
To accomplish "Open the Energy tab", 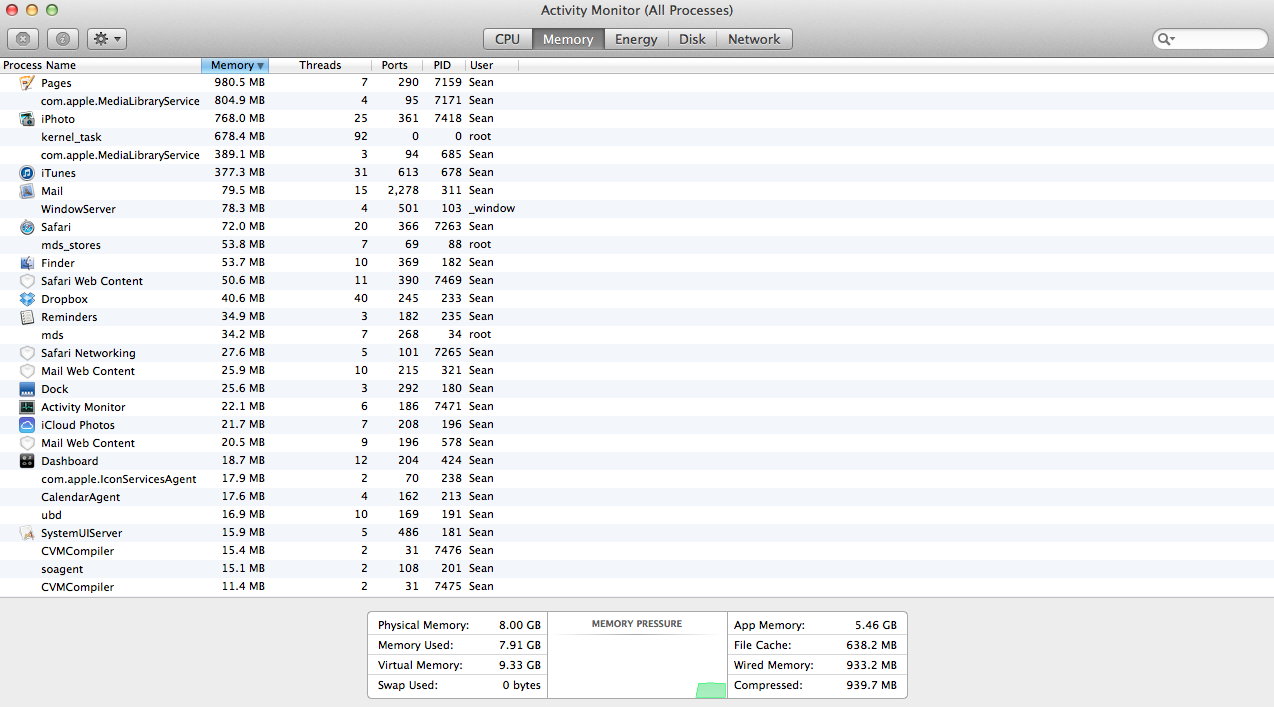I will click(x=636, y=39).
